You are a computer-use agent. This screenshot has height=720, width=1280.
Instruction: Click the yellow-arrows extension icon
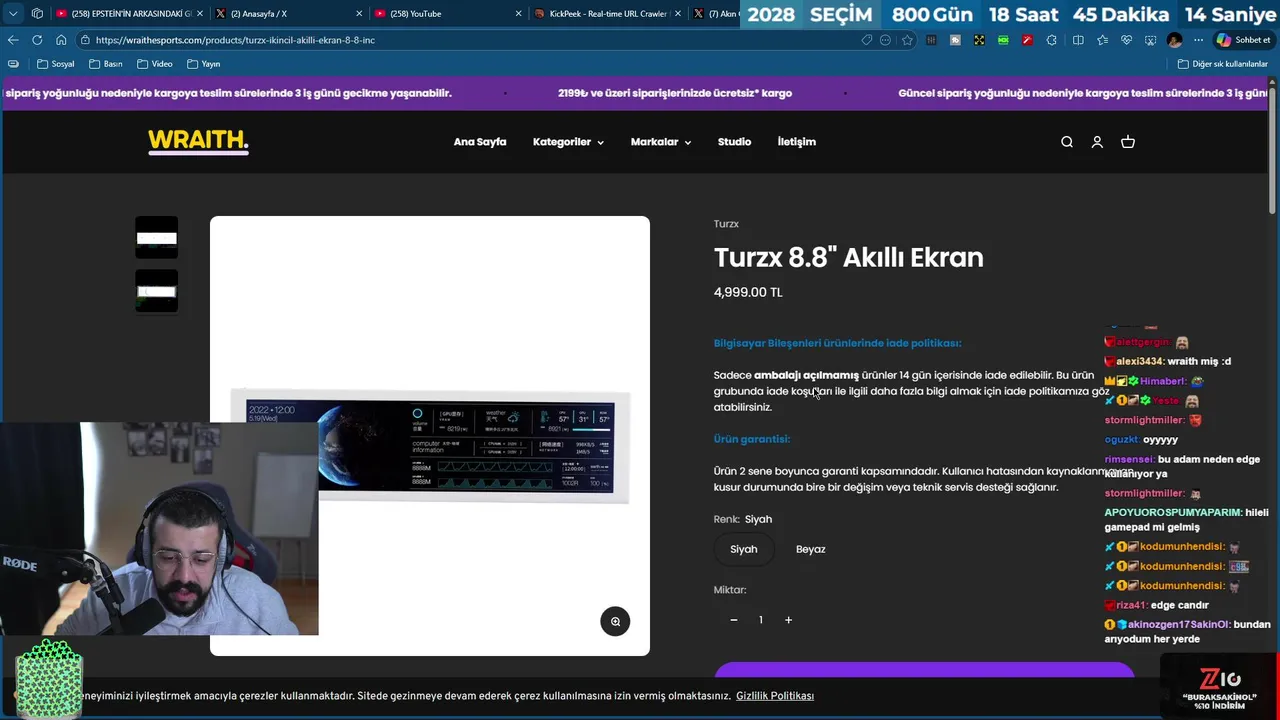click(979, 40)
